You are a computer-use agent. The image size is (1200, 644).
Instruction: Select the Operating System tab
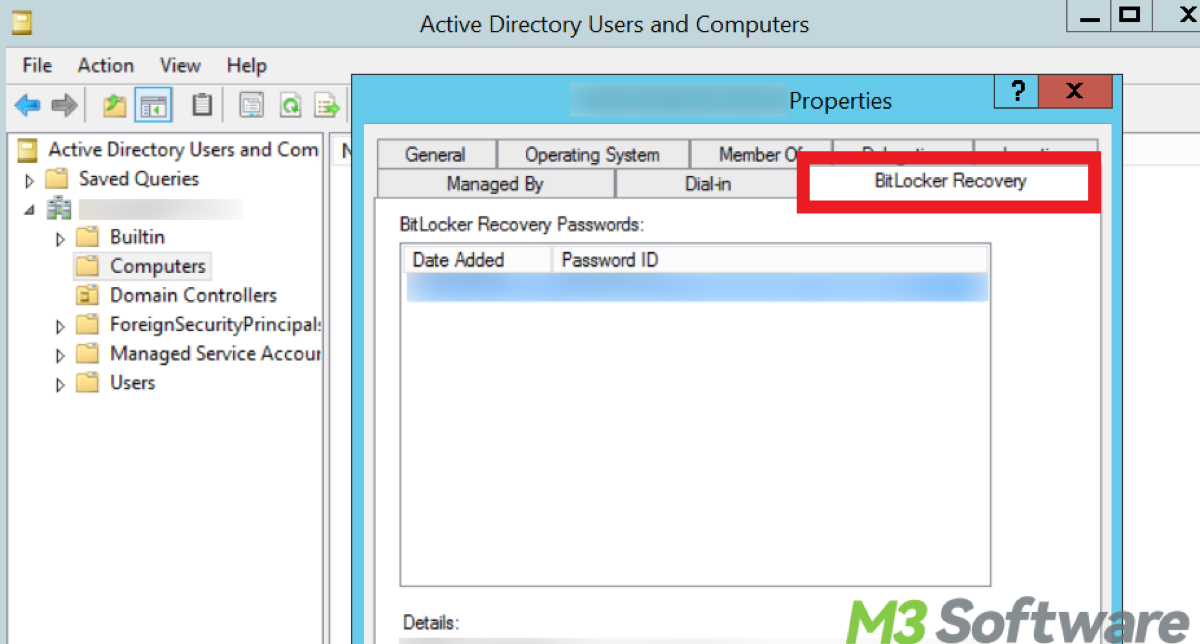pos(592,154)
